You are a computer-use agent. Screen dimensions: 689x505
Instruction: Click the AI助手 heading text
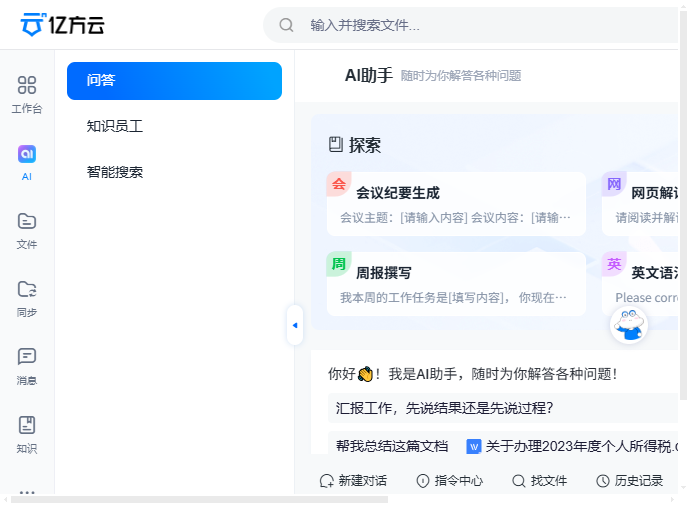coord(368,76)
